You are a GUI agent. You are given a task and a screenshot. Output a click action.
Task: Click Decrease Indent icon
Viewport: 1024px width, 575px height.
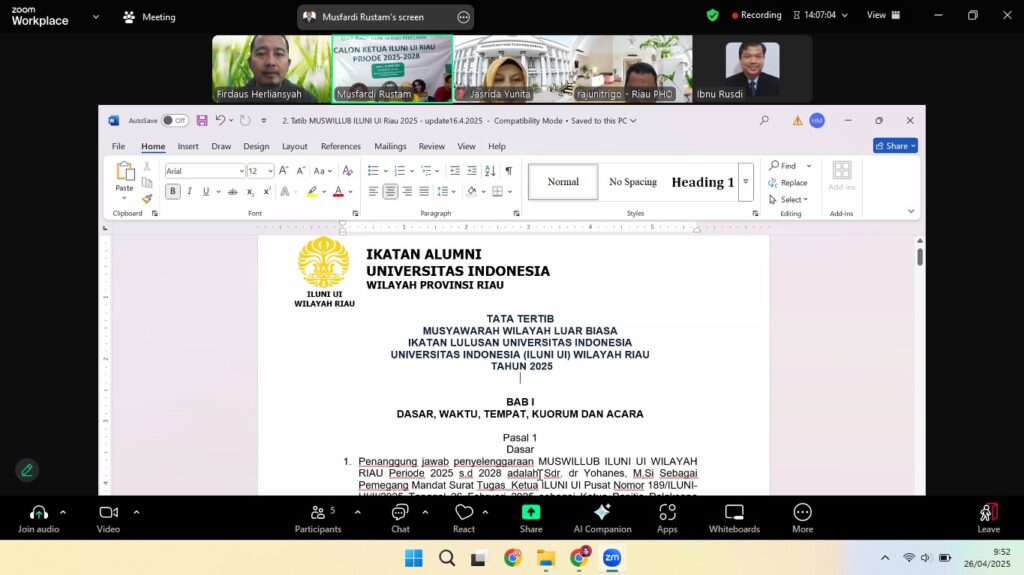455,171
